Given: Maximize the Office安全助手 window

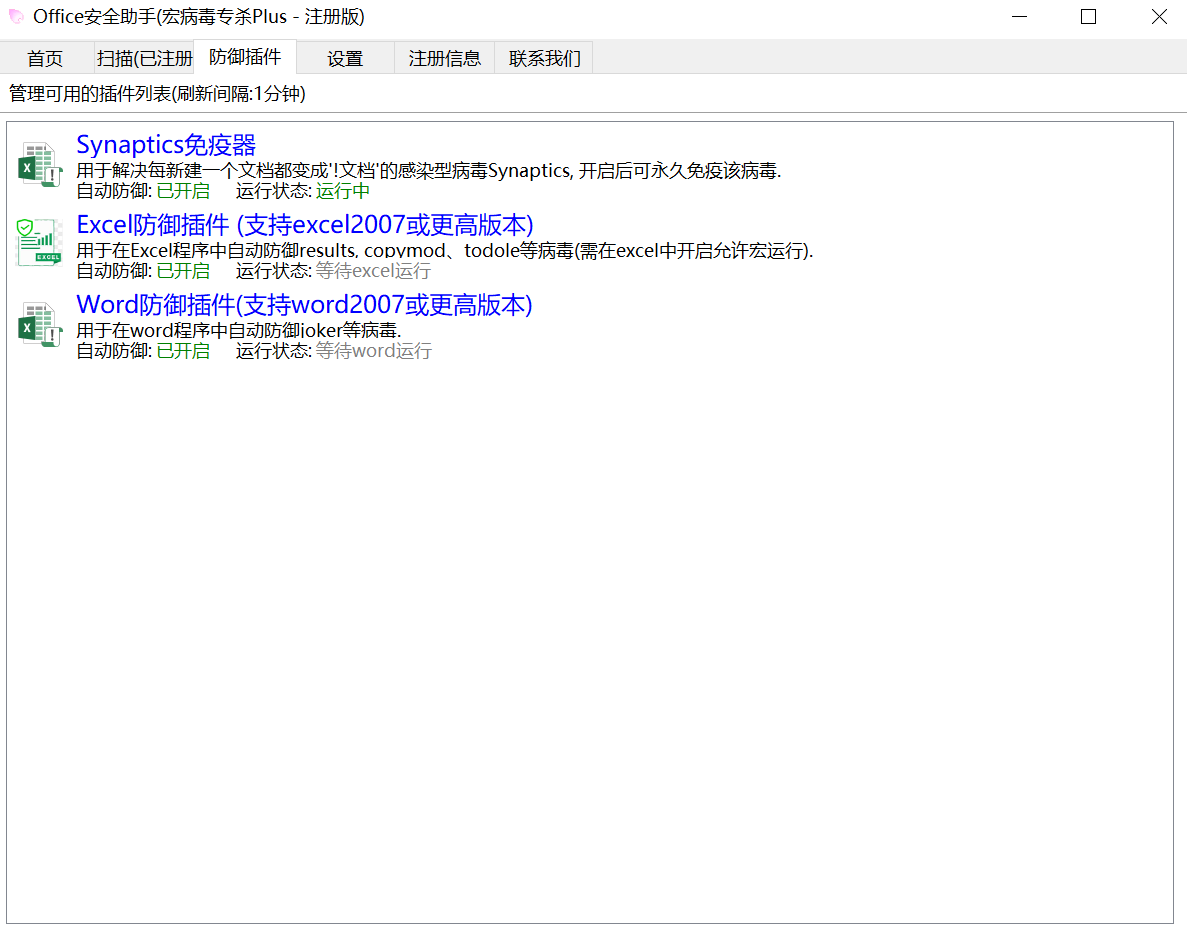Looking at the screenshot, I should [1089, 17].
